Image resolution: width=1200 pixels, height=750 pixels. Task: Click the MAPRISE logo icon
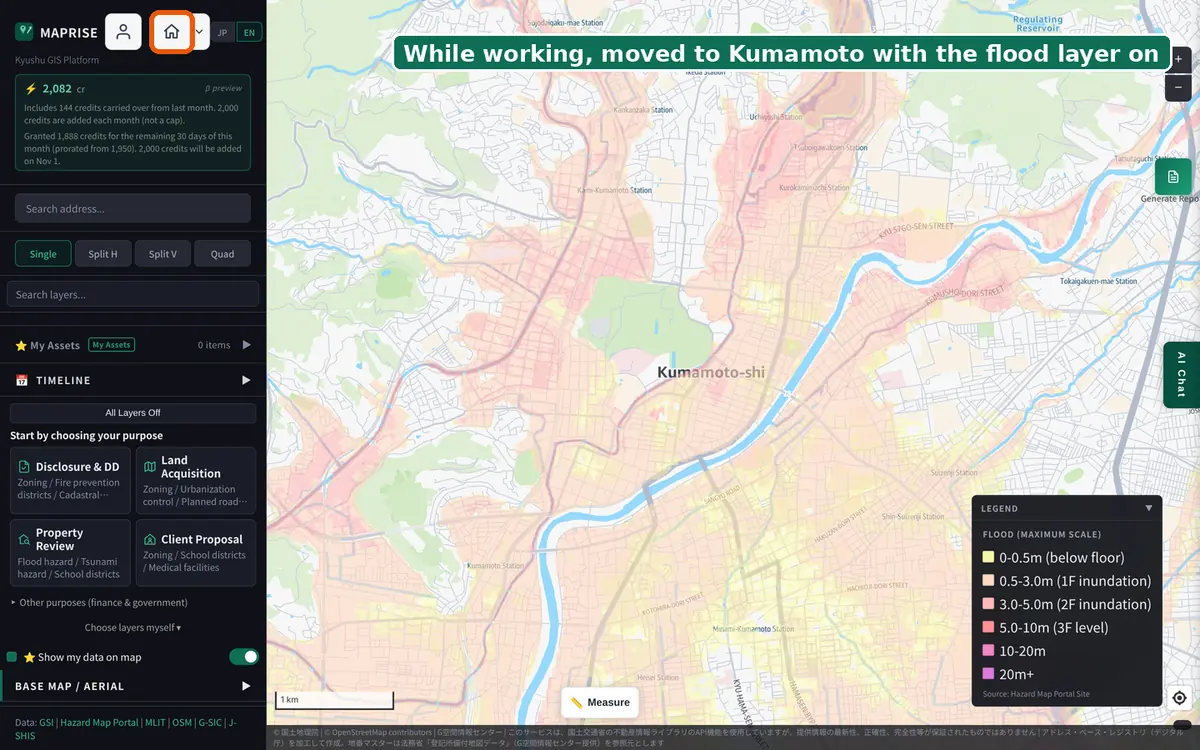24,32
